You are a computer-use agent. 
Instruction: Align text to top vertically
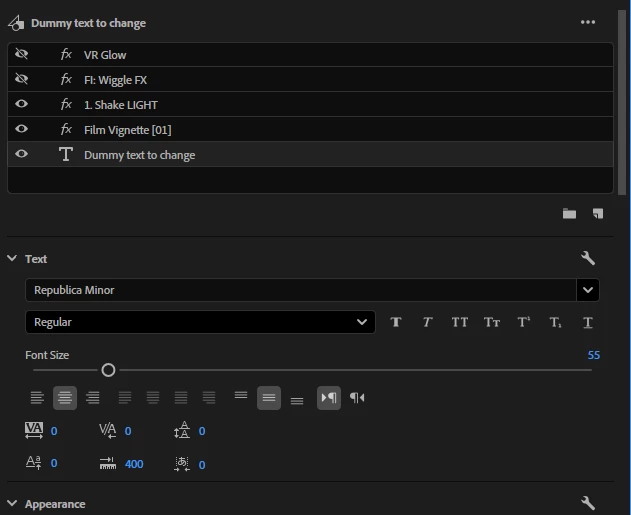pos(241,395)
